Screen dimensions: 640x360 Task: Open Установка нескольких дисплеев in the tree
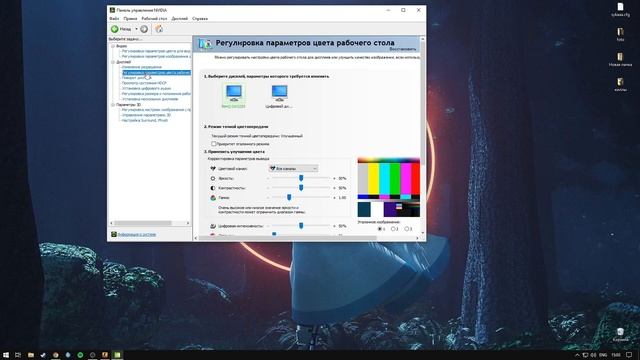(150, 99)
